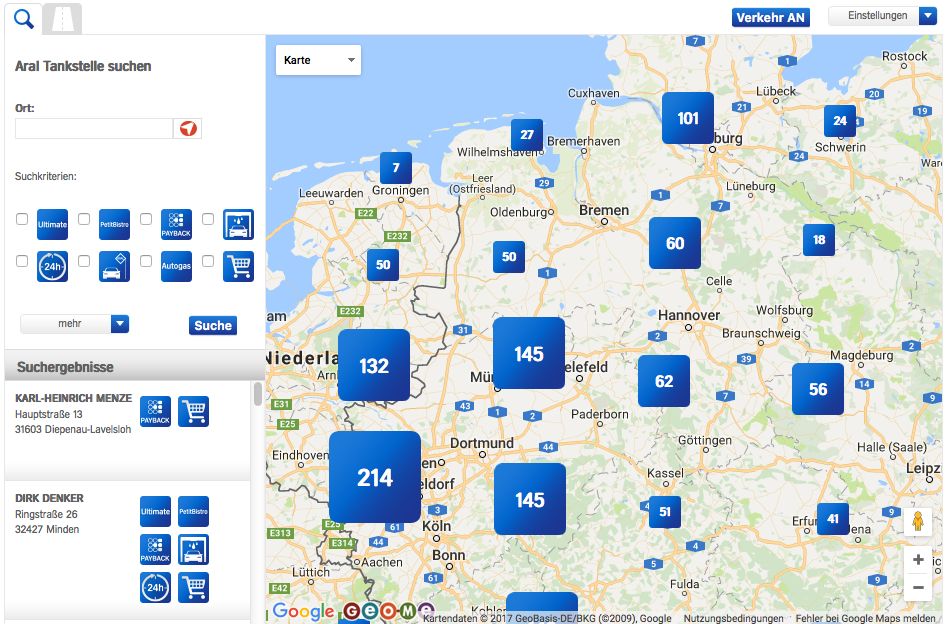Tick the 24h open checkbox

click(x=22, y=261)
